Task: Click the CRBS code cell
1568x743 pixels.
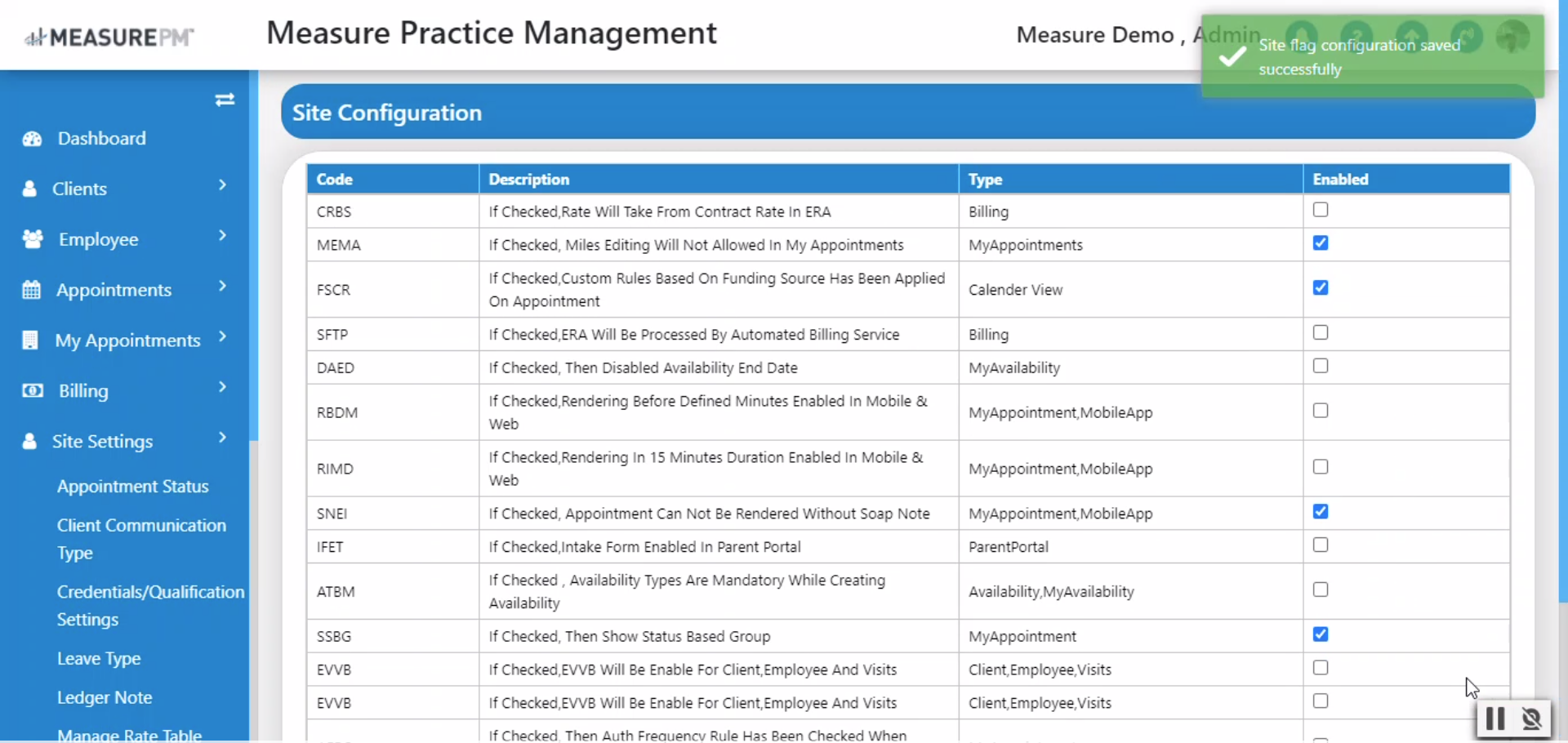Action: pos(393,211)
